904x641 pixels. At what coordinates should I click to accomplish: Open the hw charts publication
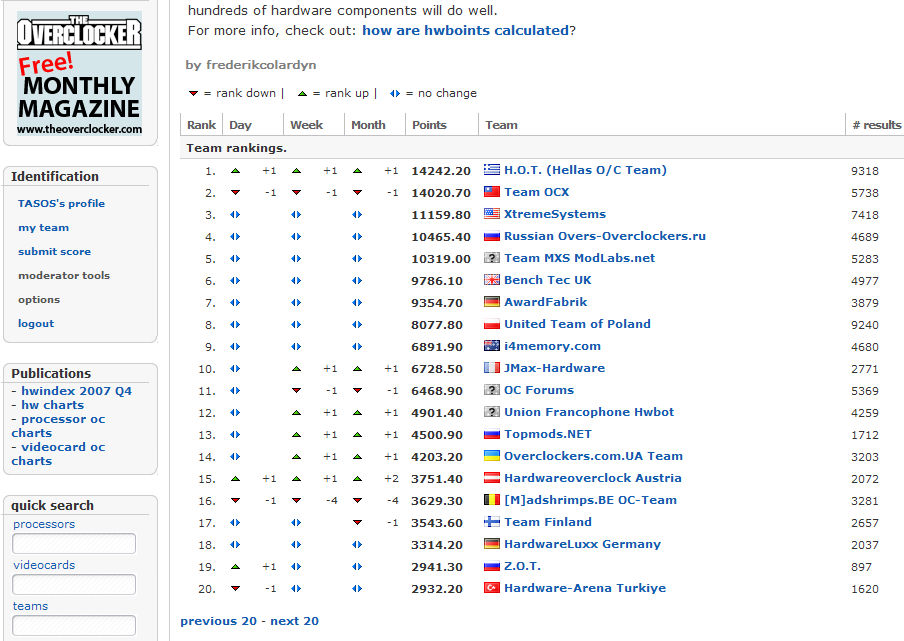52,405
